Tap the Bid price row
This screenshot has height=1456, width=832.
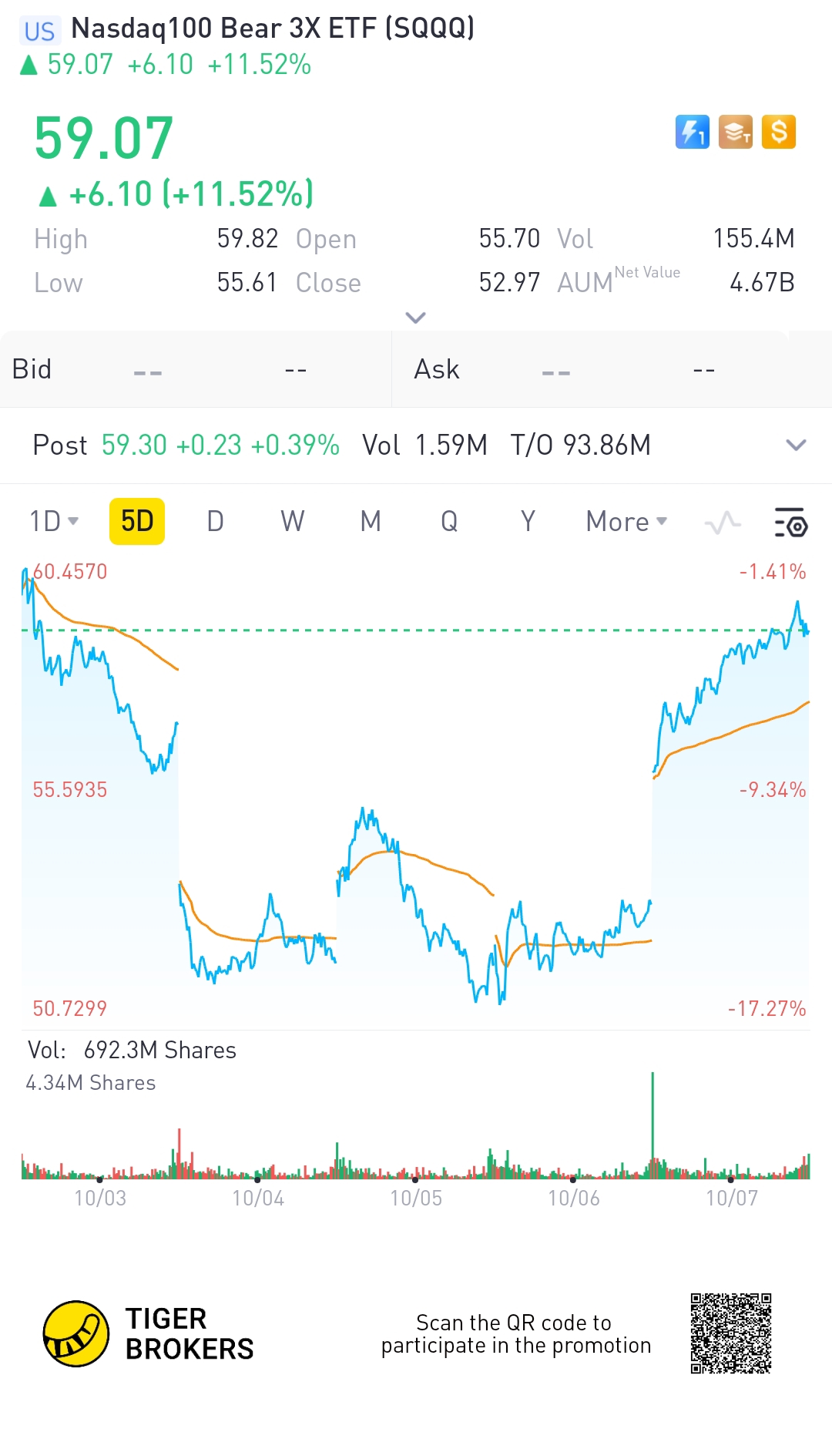[x=196, y=369]
